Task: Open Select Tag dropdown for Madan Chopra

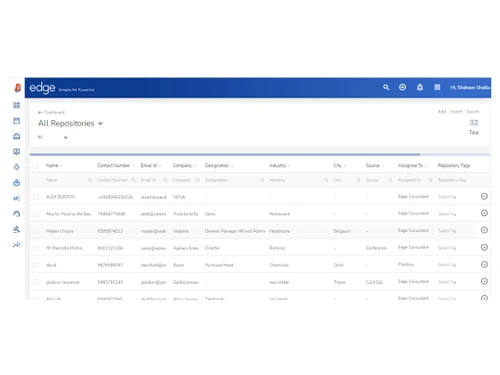Action: (447, 231)
